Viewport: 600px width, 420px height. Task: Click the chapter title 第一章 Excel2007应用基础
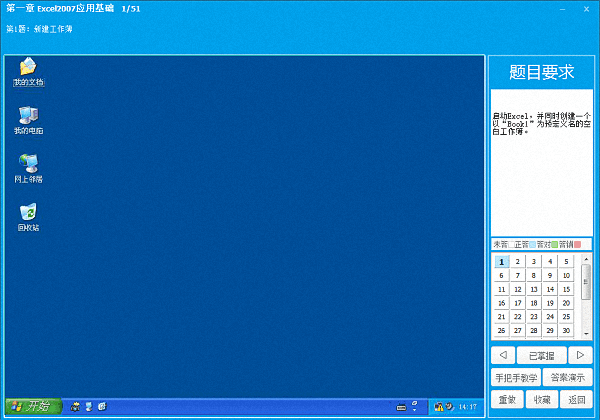(60, 8)
